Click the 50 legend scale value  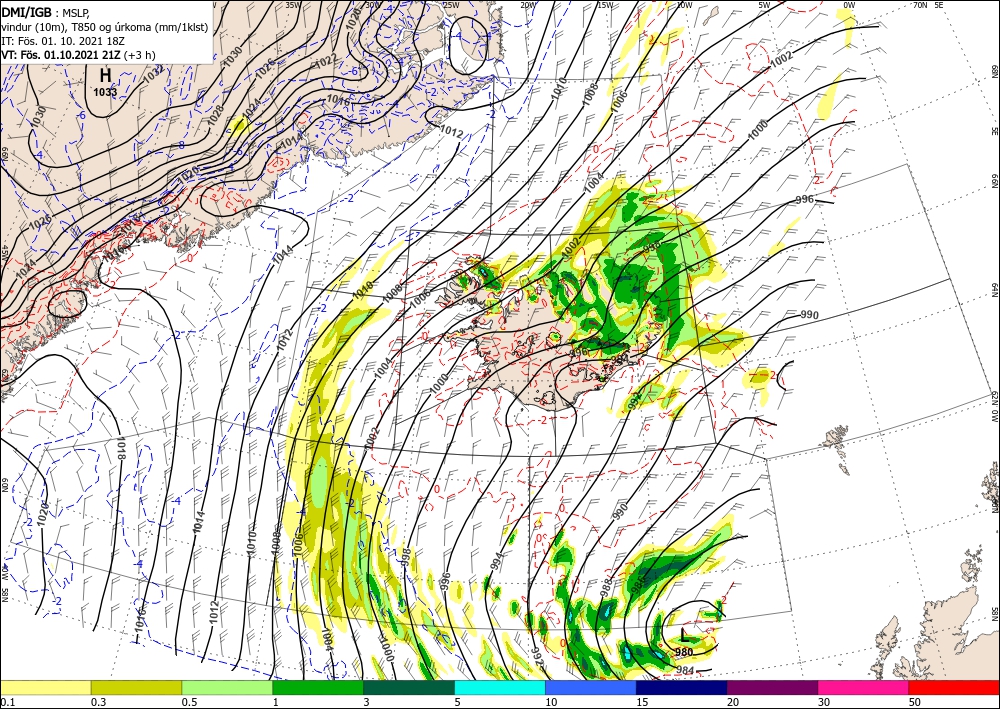tap(914, 702)
